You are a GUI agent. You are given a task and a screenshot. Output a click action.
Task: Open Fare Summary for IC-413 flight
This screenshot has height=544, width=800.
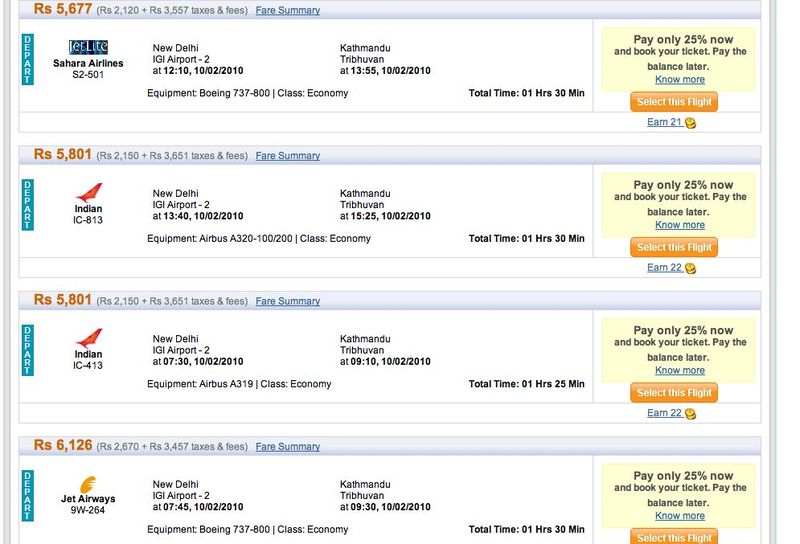point(288,301)
